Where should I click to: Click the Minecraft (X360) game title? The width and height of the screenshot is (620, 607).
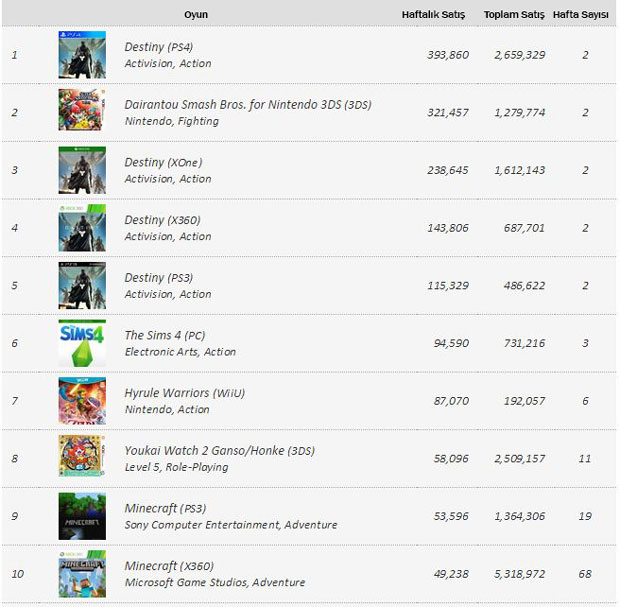168,566
